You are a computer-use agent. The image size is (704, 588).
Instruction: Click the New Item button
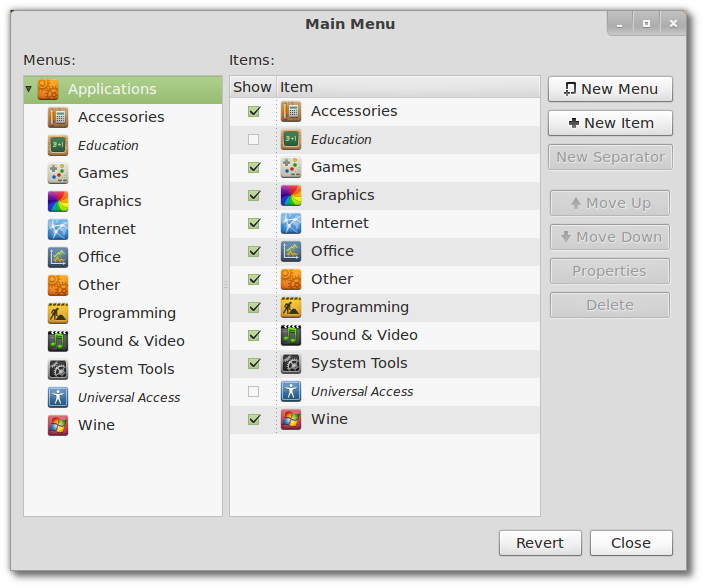[x=610, y=123]
